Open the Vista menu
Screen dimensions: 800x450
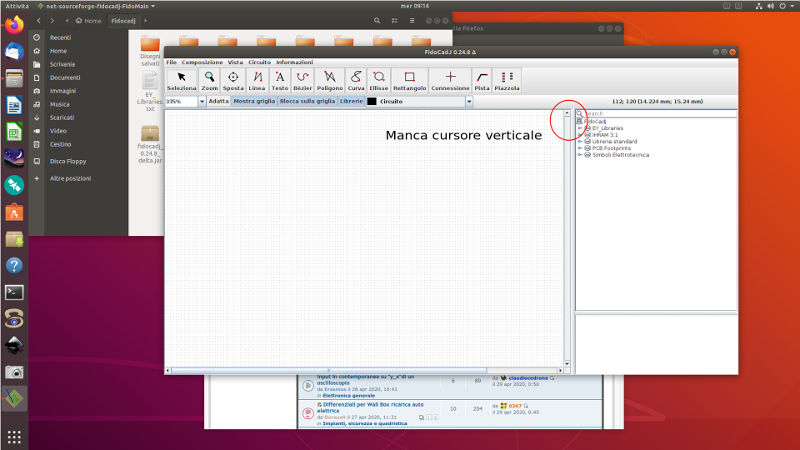[235, 62]
